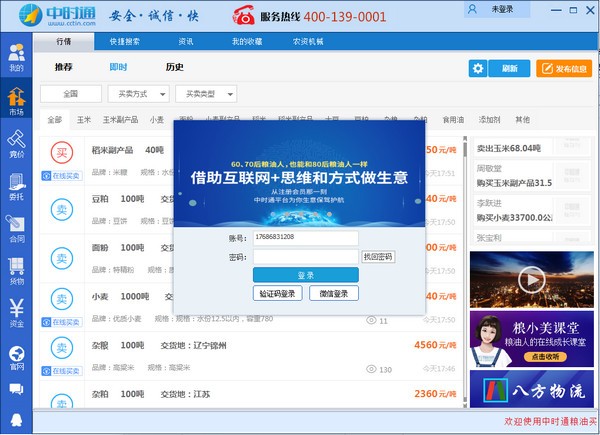Go to 货物 goods sidebar icon
The width and height of the screenshot is (600, 435).
[x=15, y=271]
